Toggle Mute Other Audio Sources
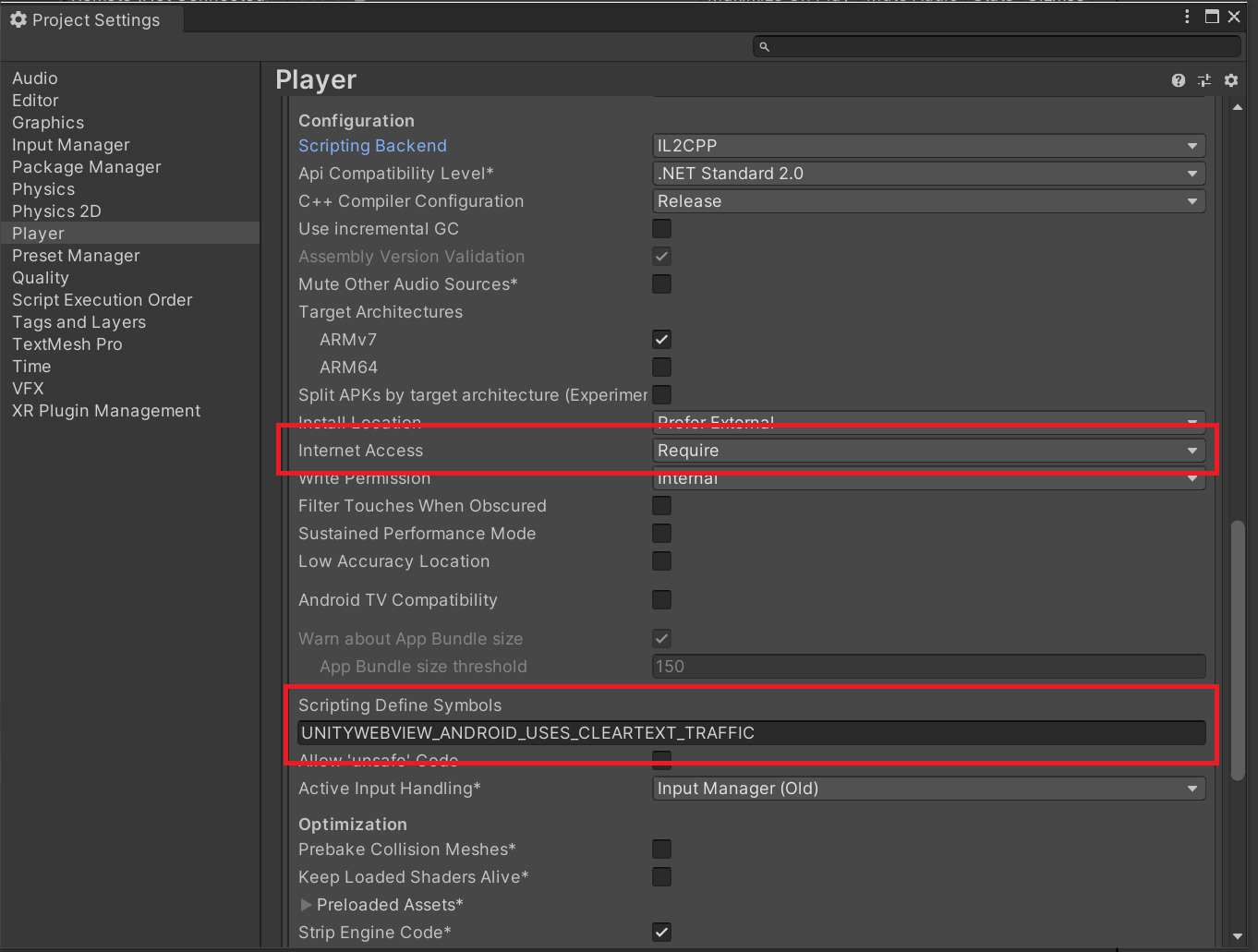 coord(661,283)
